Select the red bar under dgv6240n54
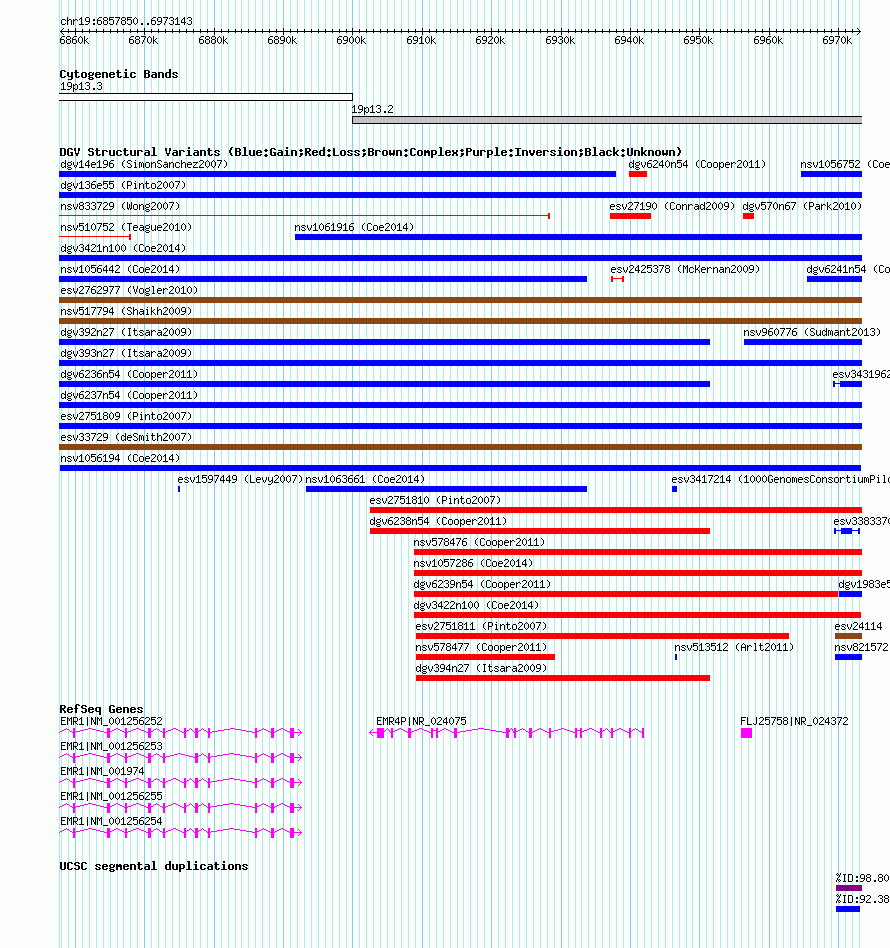Viewport: 890px width, 948px height. [638, 174]
